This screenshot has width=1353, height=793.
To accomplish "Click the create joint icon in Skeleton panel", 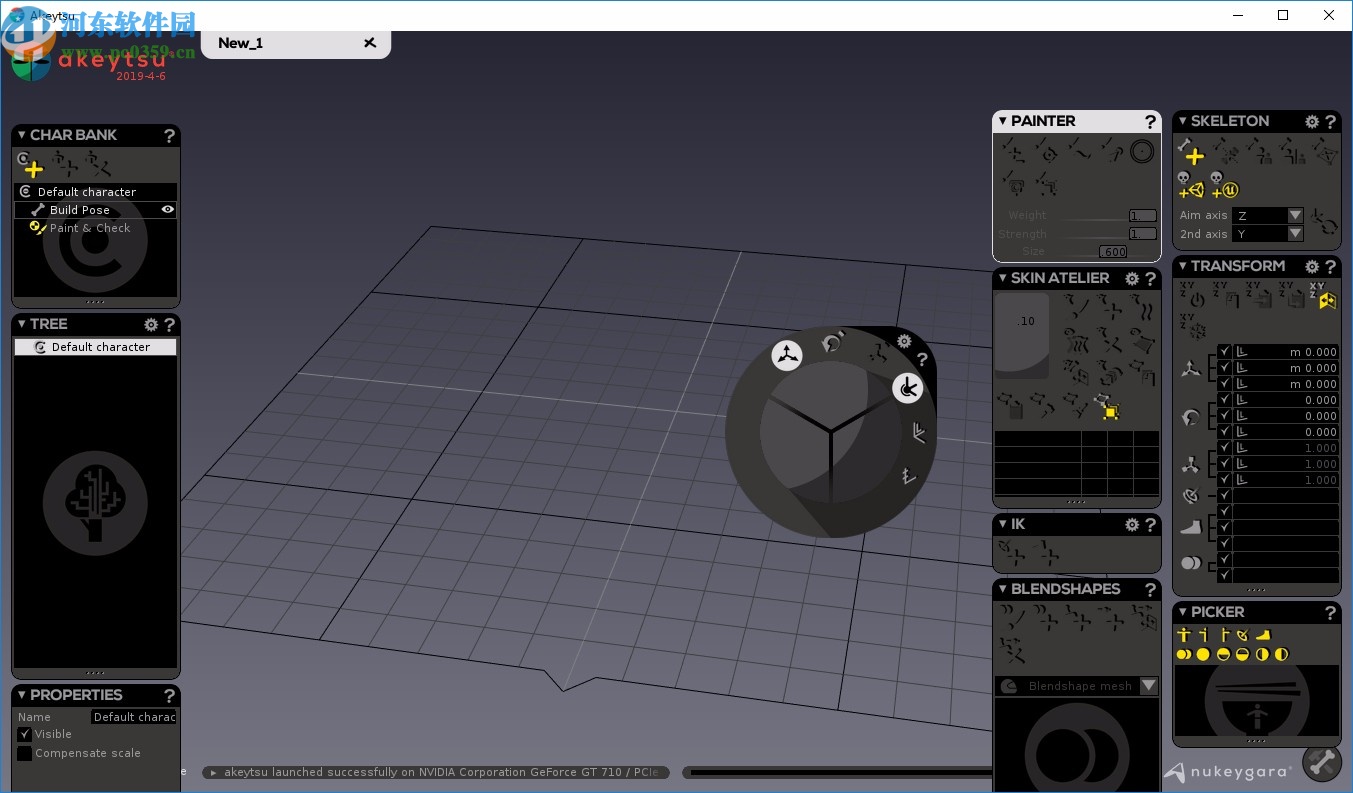I will [x=1190, y=152].
